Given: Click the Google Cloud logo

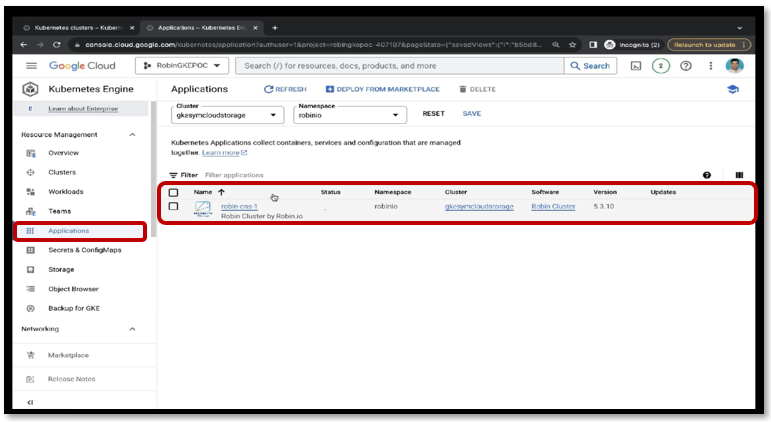Looking at the screenshot, I should [x=82, y=65].
